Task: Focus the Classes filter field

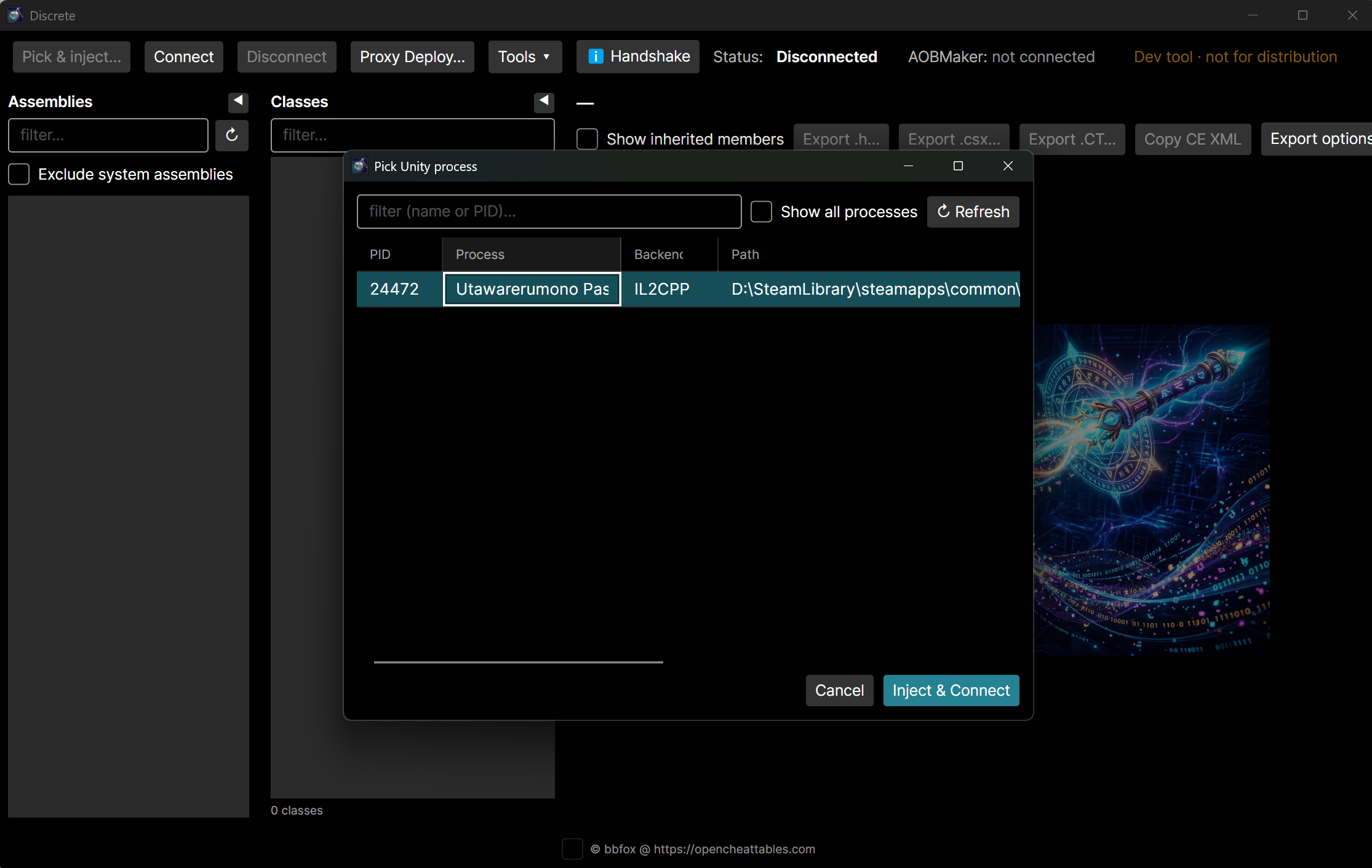Action: [412, 135]
